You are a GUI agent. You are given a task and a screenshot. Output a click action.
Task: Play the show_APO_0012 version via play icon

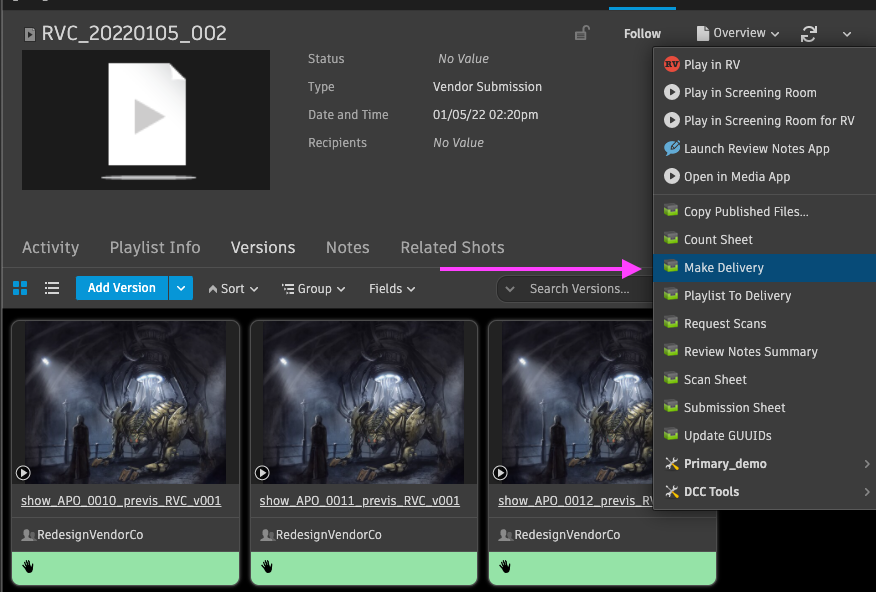[500, 473]
